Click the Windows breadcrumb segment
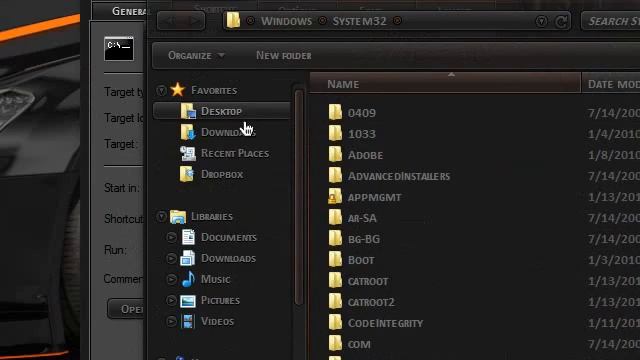The image size is (640, 360). coord(286,21)
